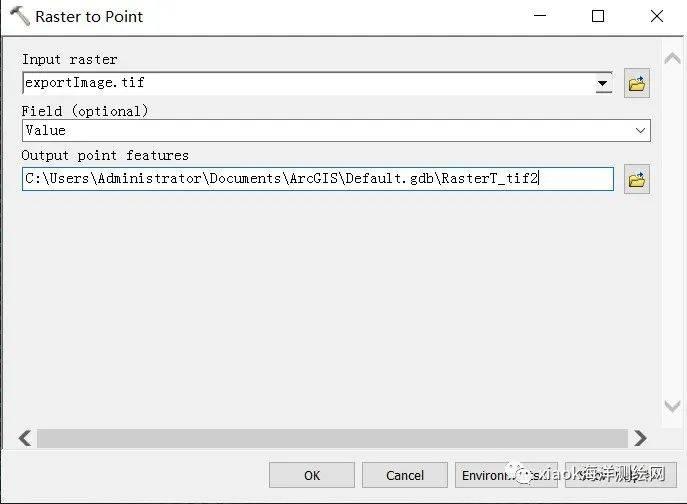Browse for output point features location

(637, 180)
